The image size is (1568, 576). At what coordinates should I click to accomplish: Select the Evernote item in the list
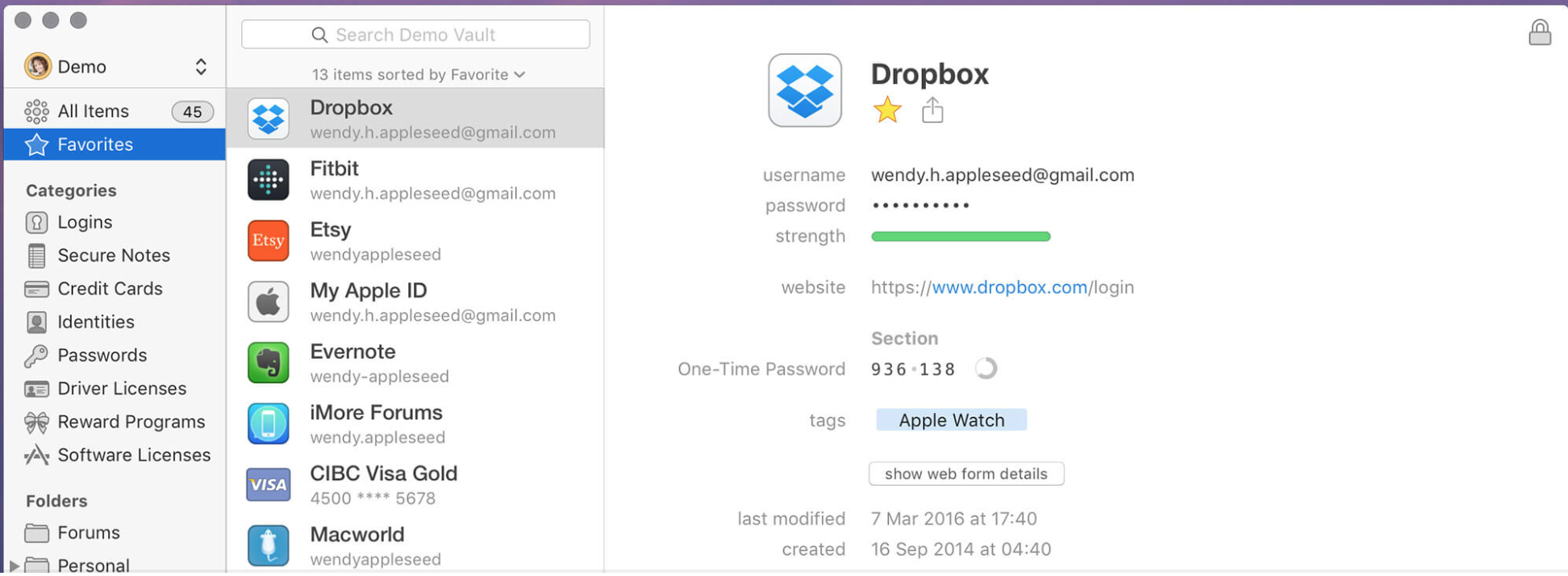click(x=415, y=362)
